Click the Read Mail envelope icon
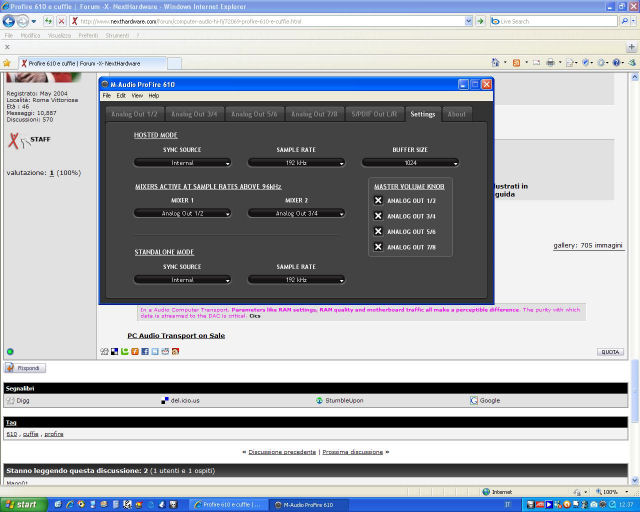This screenshot has height=512, width=640. 536,62
